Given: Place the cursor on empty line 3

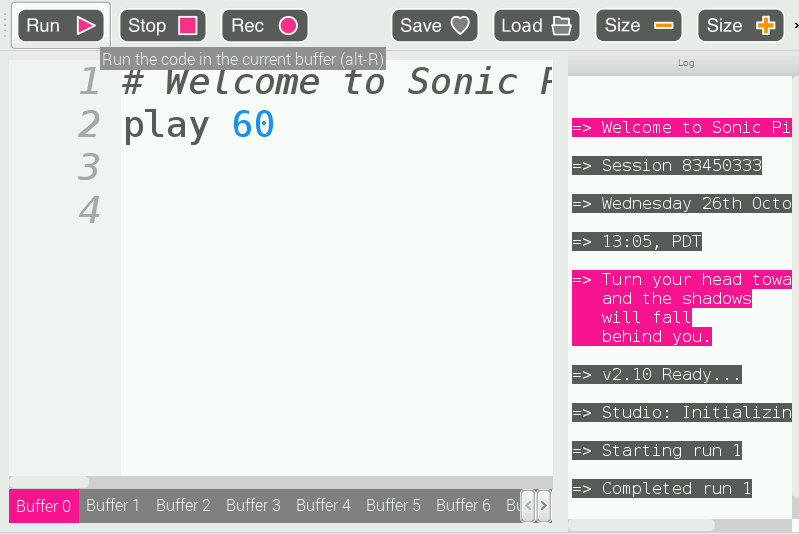Looking at the screenshot, I should (300, 167).
